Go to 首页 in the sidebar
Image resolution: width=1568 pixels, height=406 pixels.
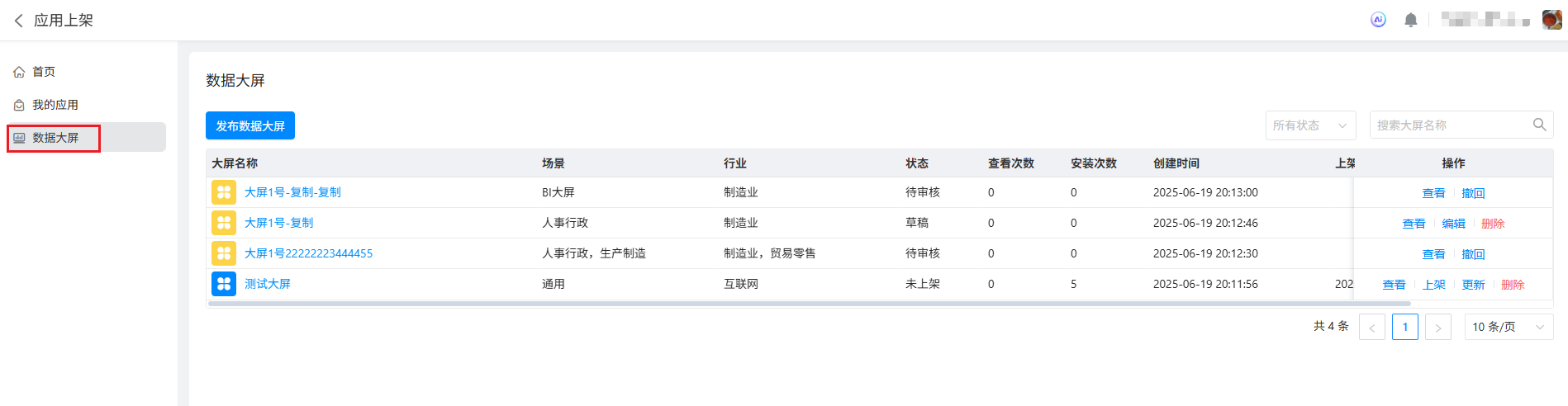[x=44, y=72]
